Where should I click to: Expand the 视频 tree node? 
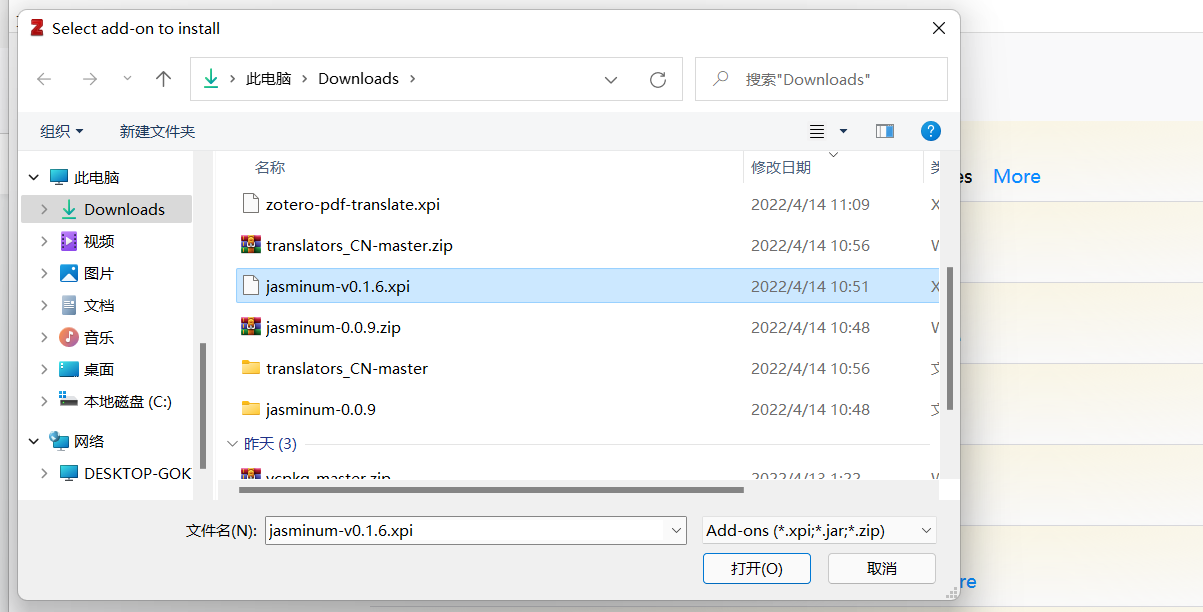point(44,241)
